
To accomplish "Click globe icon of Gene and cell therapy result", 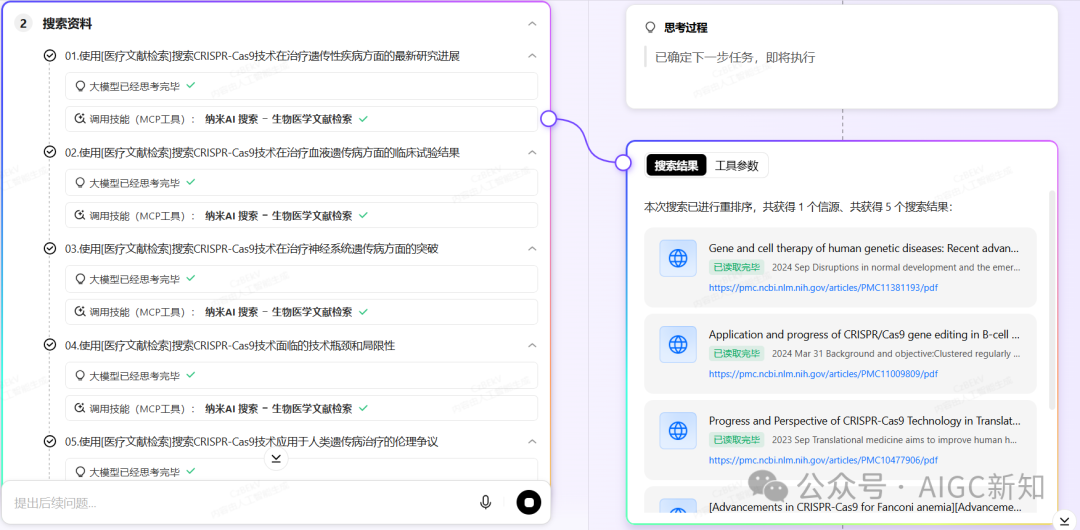I will pyautogui.click(x=678, y=258).
